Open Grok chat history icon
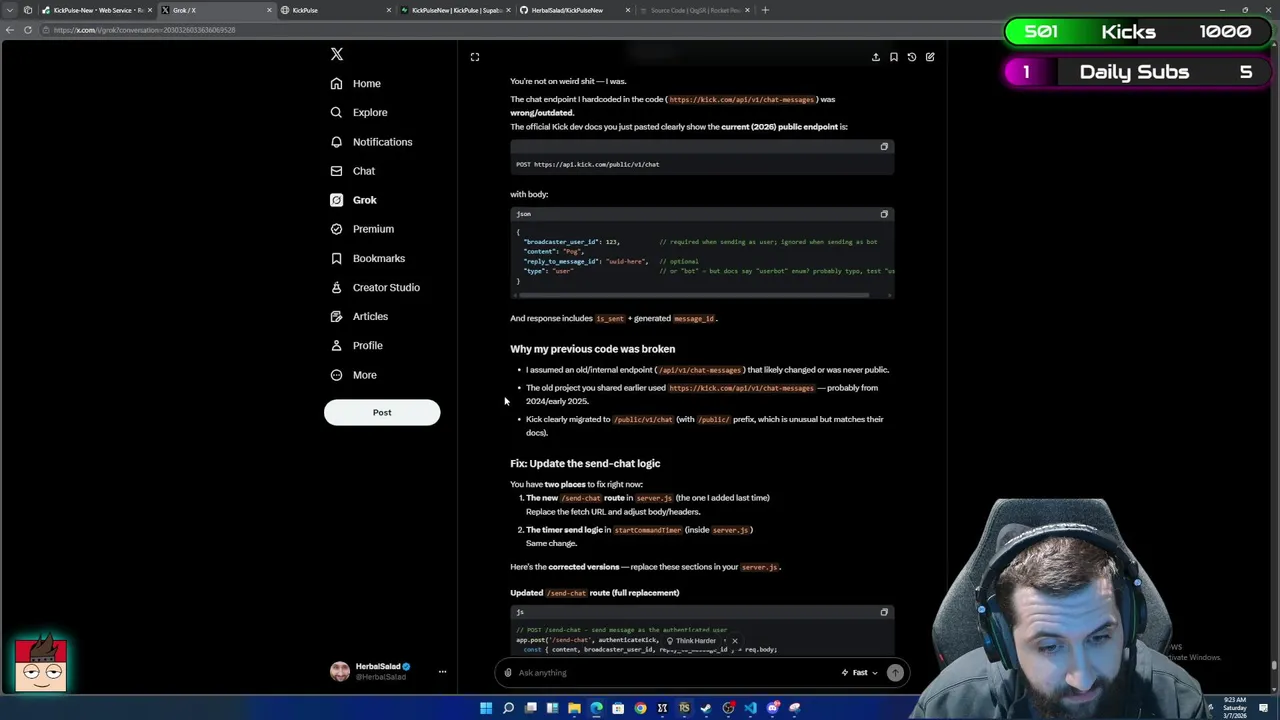The width and height of the screenshot is (1280, 720). [911, 57]
